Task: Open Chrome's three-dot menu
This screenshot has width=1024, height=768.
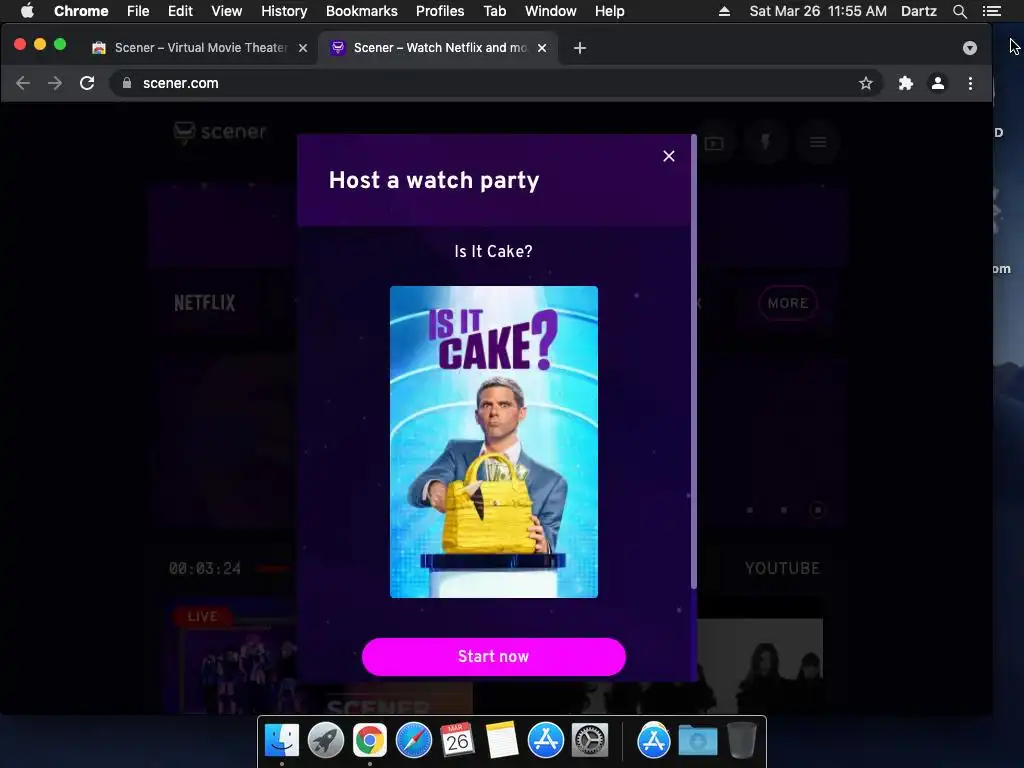Action: (970, 83)
